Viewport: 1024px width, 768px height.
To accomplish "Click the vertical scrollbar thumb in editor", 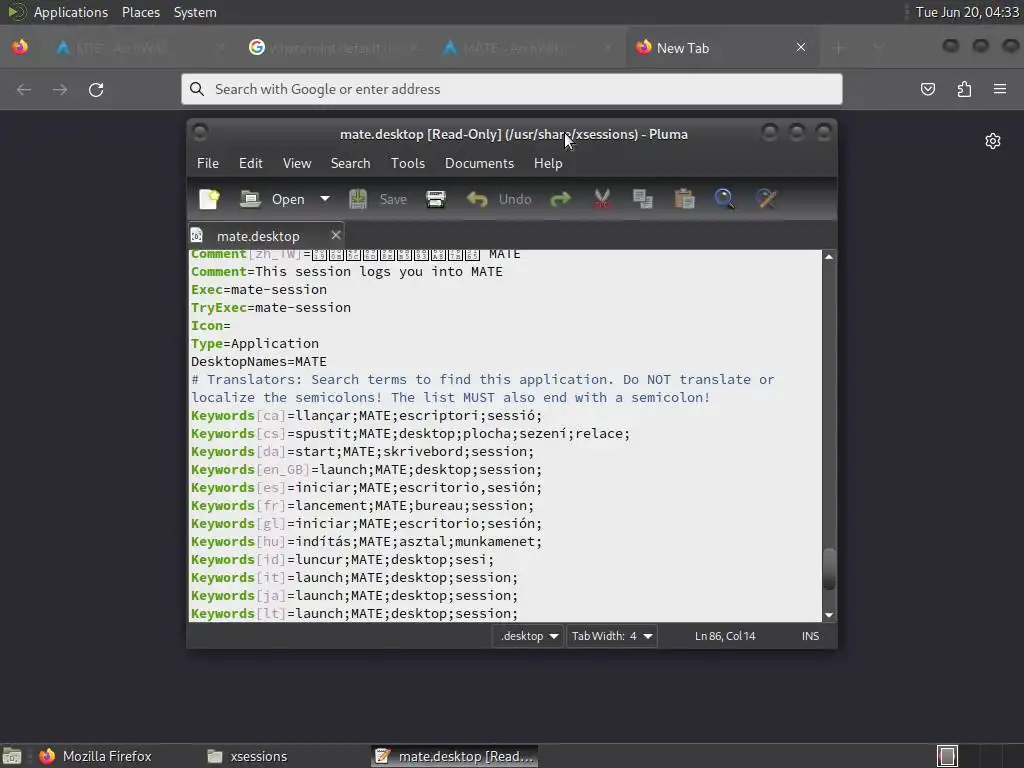I will click(829, 569).
